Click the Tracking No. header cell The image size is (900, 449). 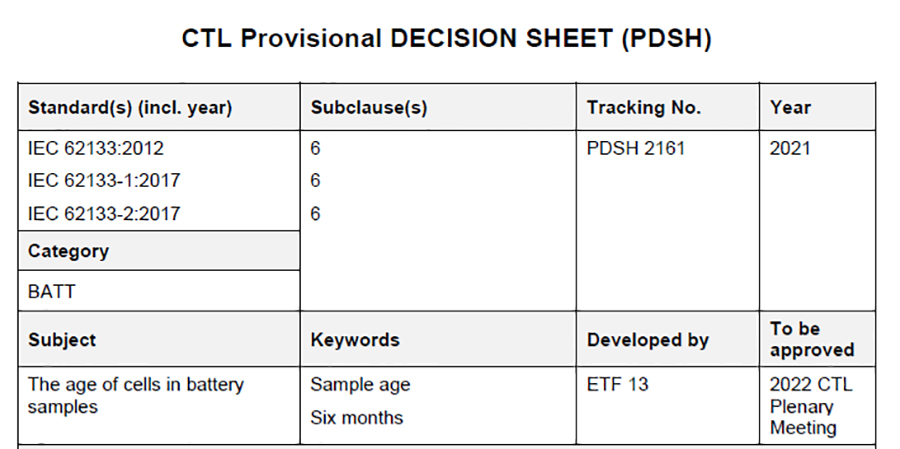[644, 108]
